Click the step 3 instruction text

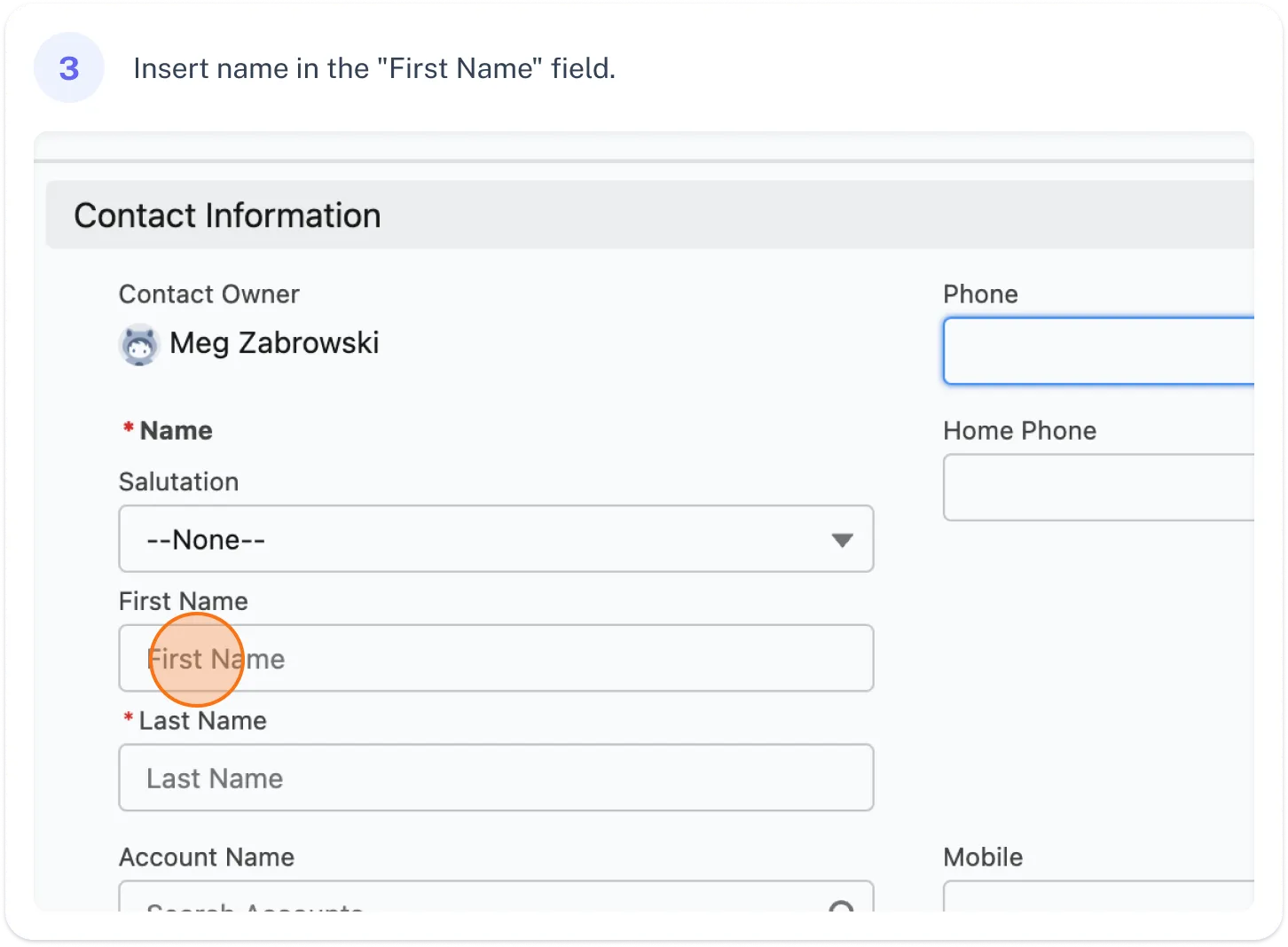coord(374,68)
